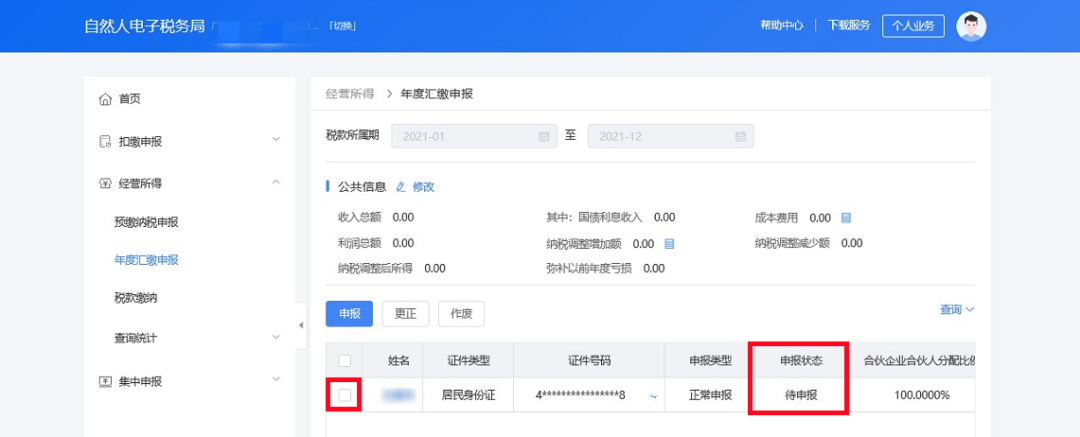Click the 100.0000% allocation ratio cell
Viewport: 1080px width, 437px height.
click(x=922, y=396)
